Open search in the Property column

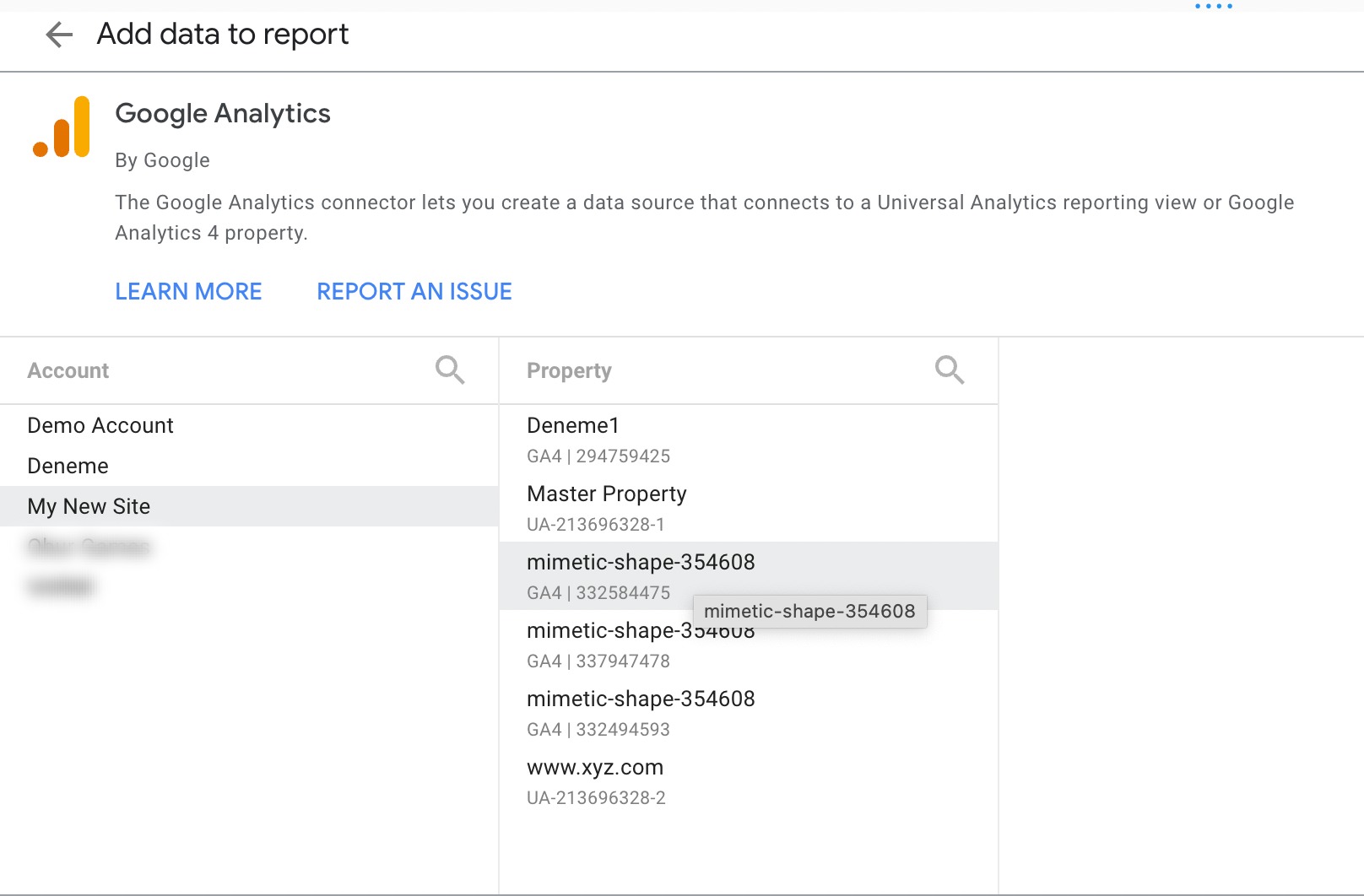pos(950,370)
